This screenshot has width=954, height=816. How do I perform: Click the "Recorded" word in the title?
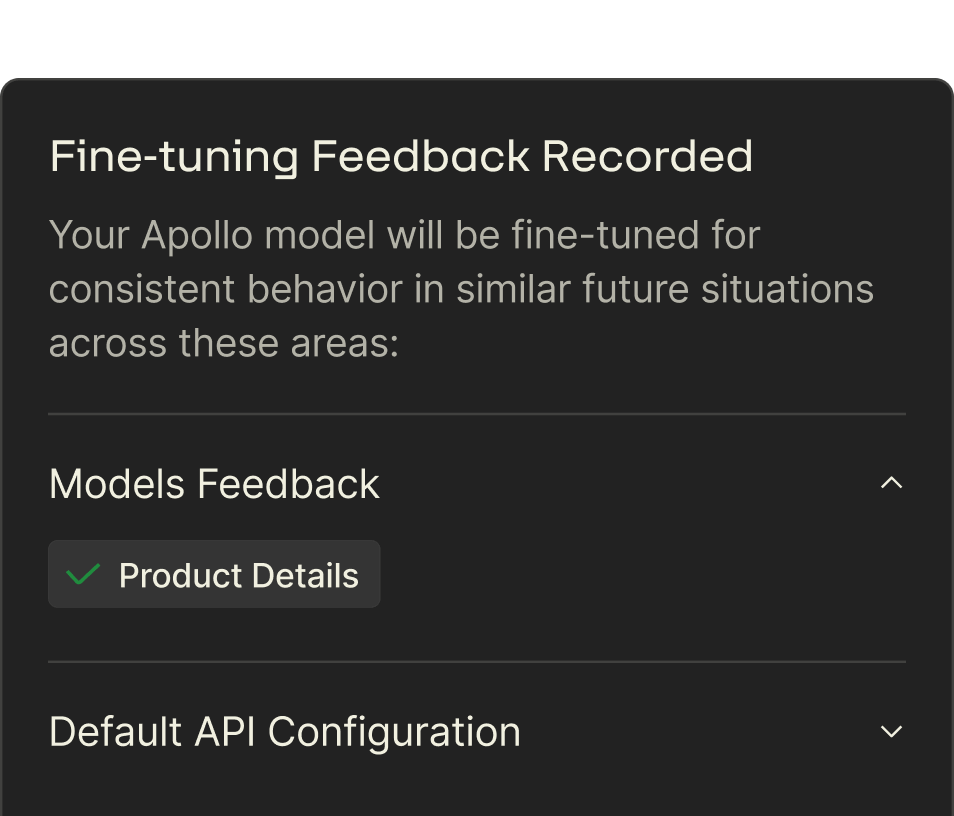647,157
